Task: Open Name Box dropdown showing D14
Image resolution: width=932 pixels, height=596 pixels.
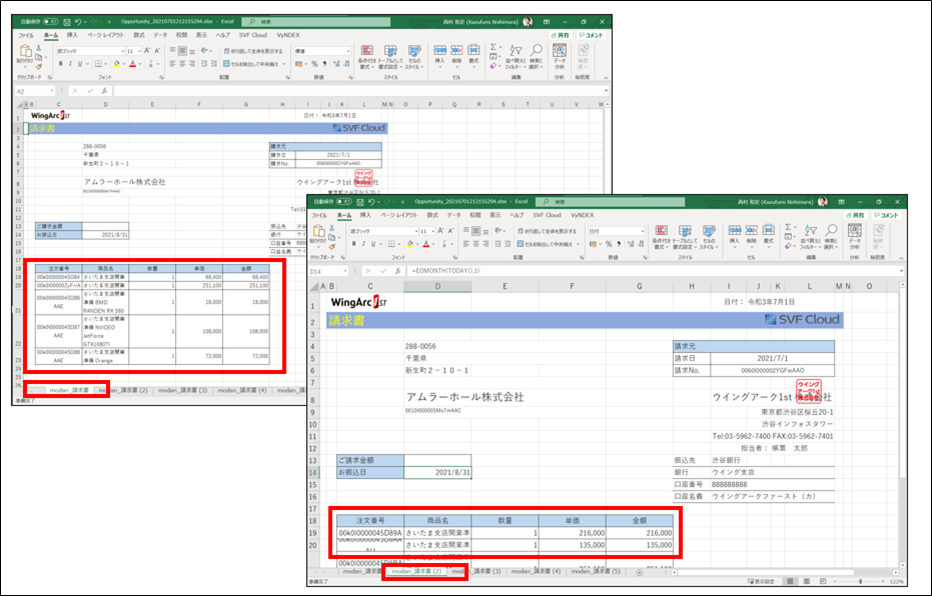Action: 347,271
